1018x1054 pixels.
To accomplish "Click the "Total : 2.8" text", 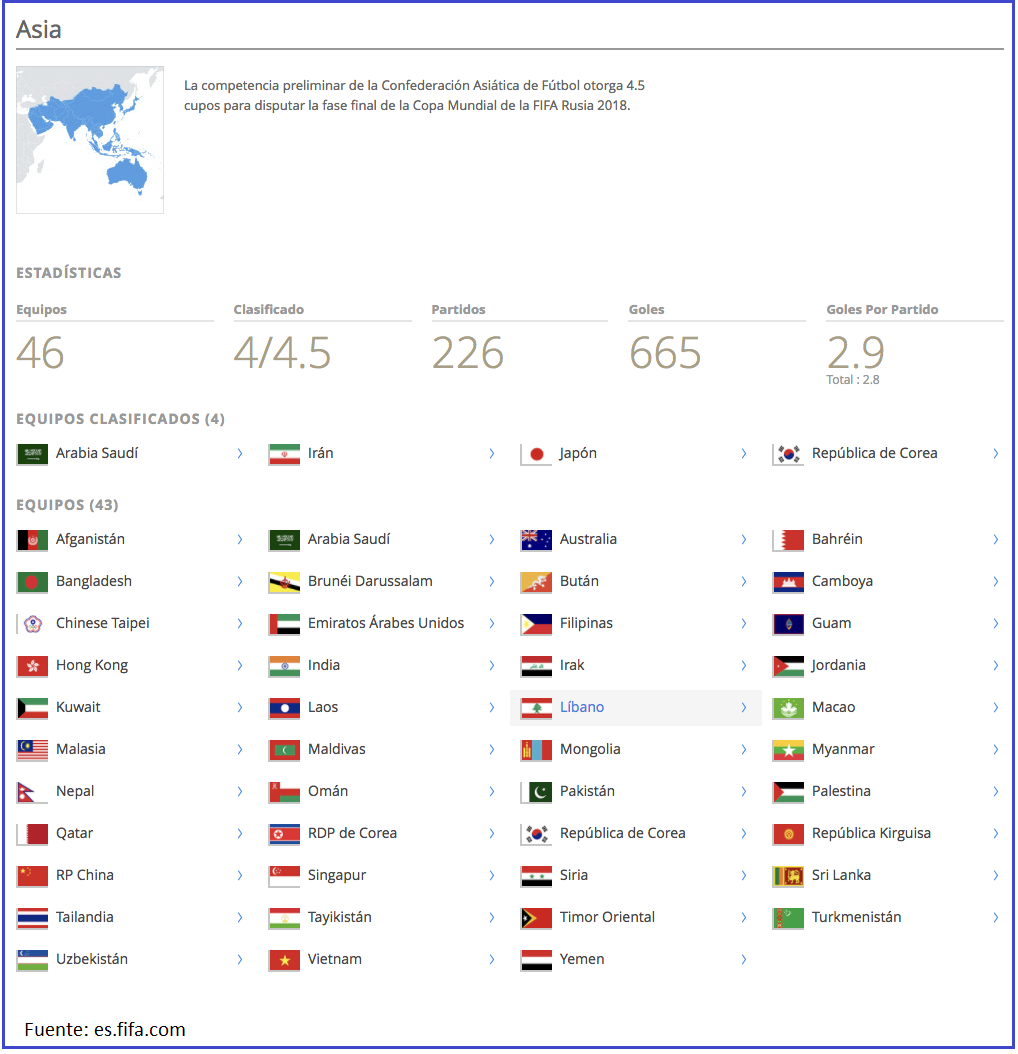I will click(x=853, y=380).
